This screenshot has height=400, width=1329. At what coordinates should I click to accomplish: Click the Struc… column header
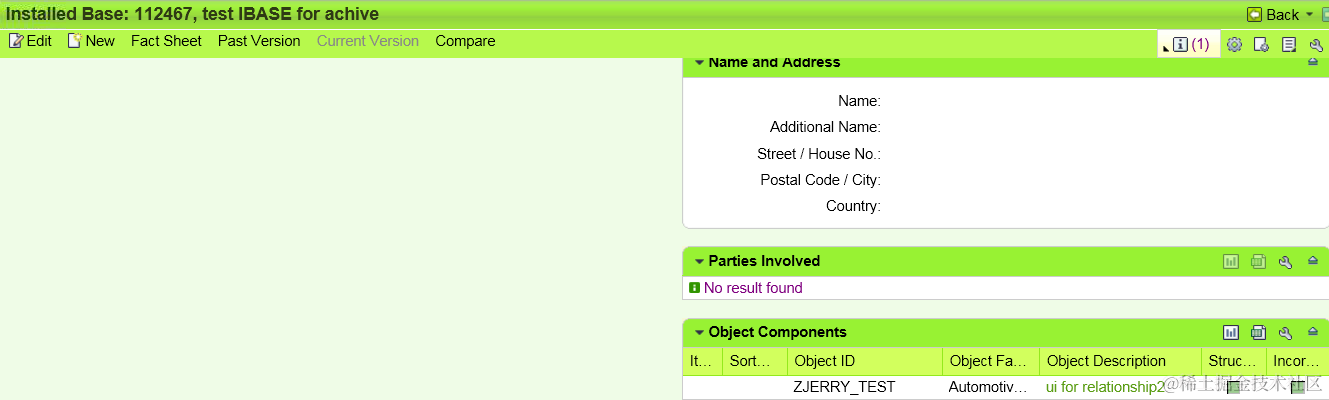point(1233,361)
